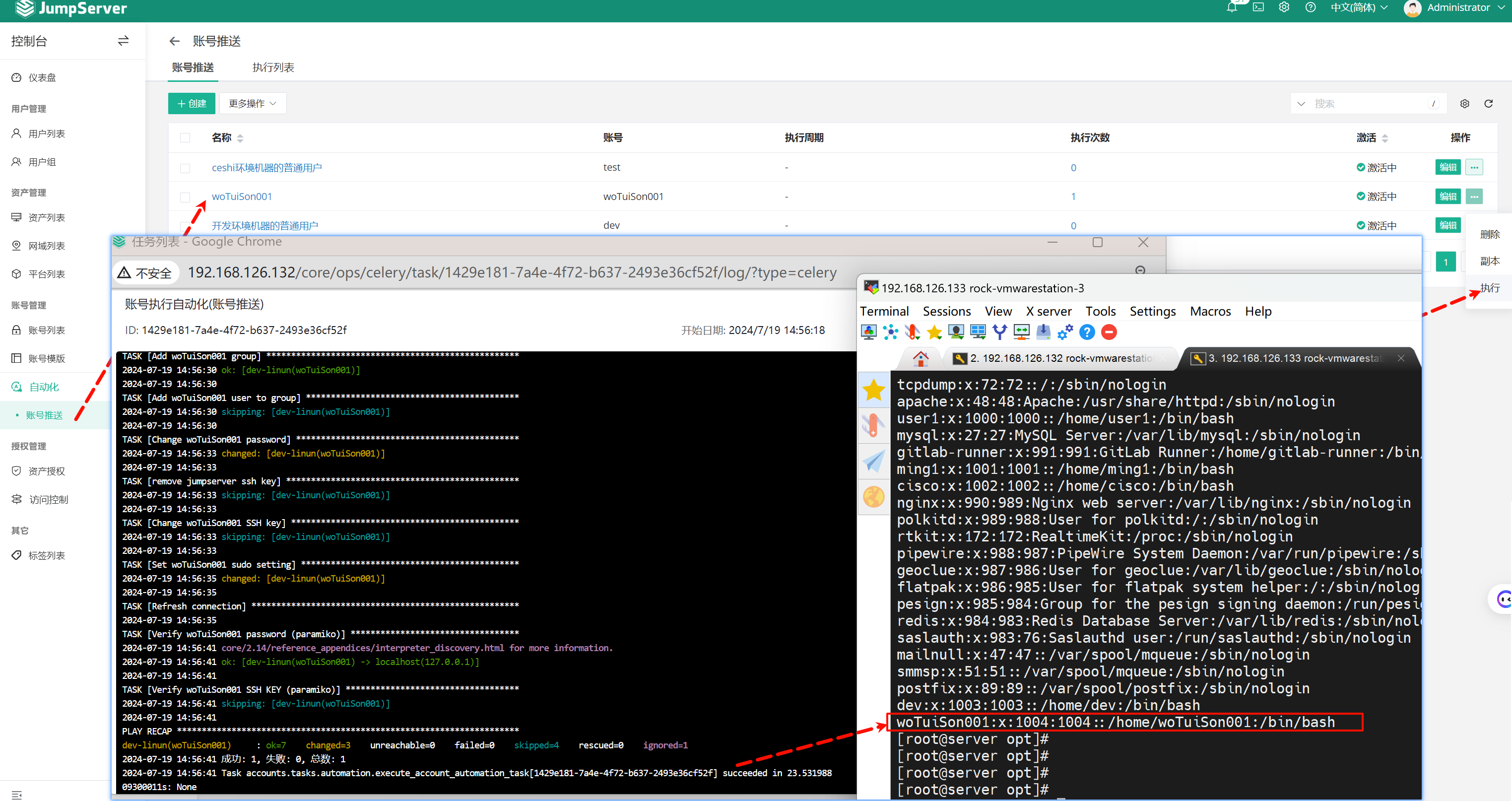This screenshot has height=801, width=1512.
Task: Click the back arrow beside 账号推送 title
Action: click(x=174, y=41)
